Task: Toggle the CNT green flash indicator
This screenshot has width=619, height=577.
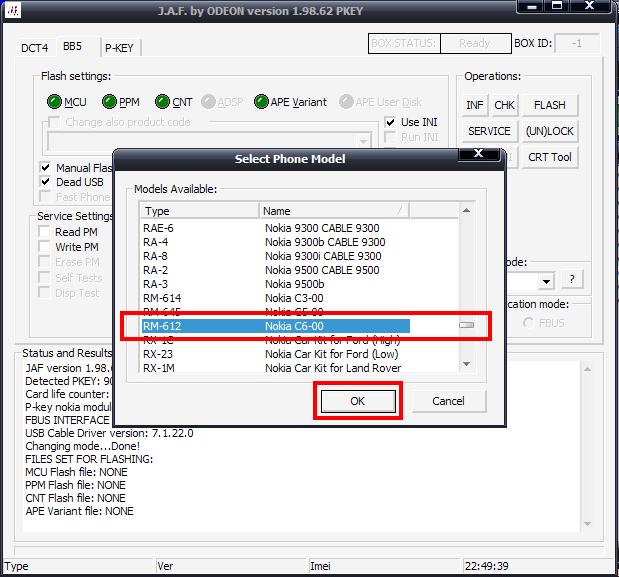Action: pyautogui.click(x=162, y=102)
